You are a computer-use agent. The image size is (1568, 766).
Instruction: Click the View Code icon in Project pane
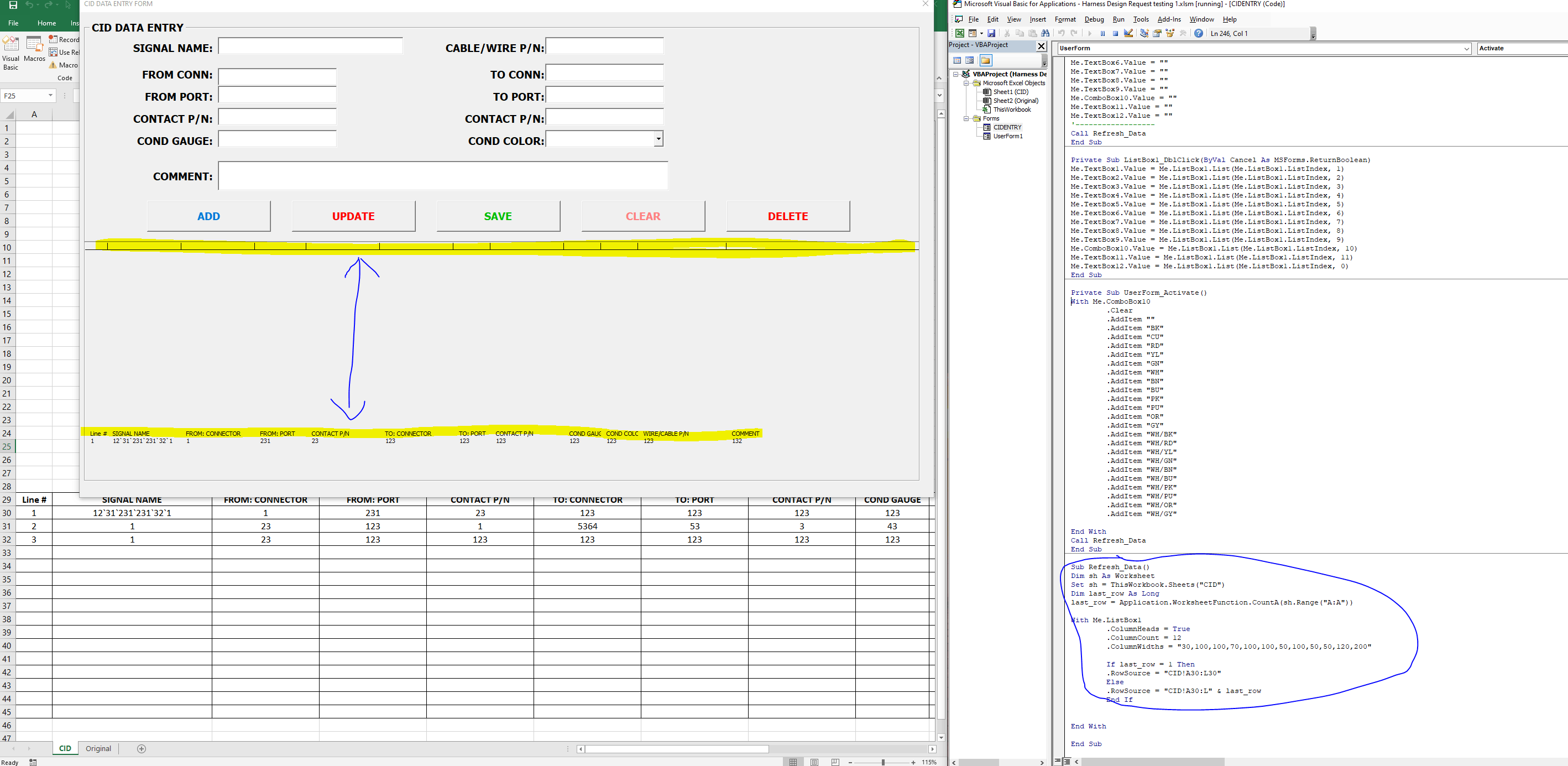click(x=958, y=60)
